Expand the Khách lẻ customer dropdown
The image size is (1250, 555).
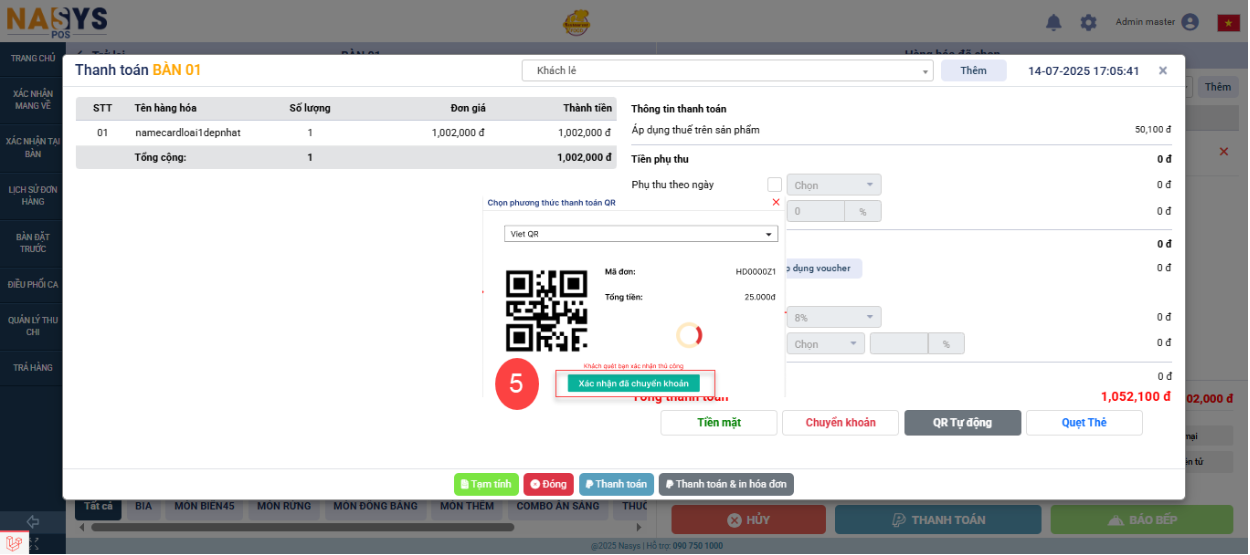tap(727, 71)
